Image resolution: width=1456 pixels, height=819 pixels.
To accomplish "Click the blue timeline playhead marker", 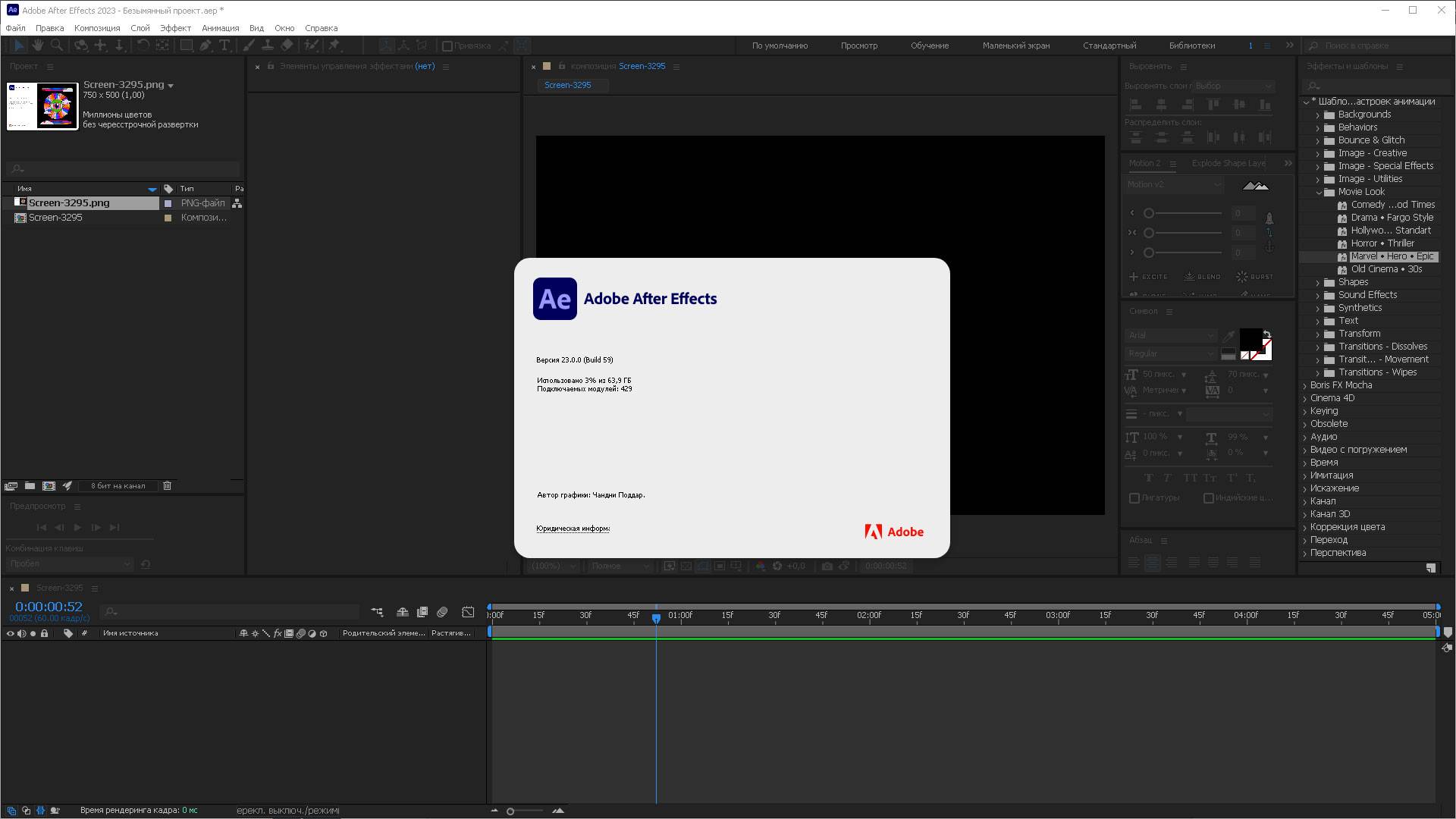I will pyautogui.click(x=656, y=618).
